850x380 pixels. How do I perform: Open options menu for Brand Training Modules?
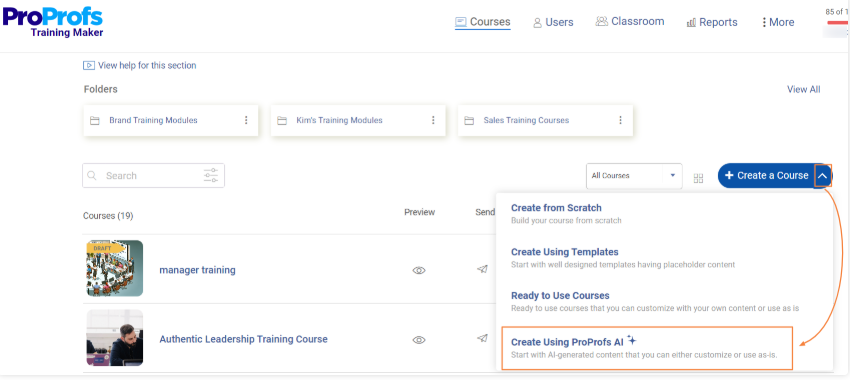point(246,120)
